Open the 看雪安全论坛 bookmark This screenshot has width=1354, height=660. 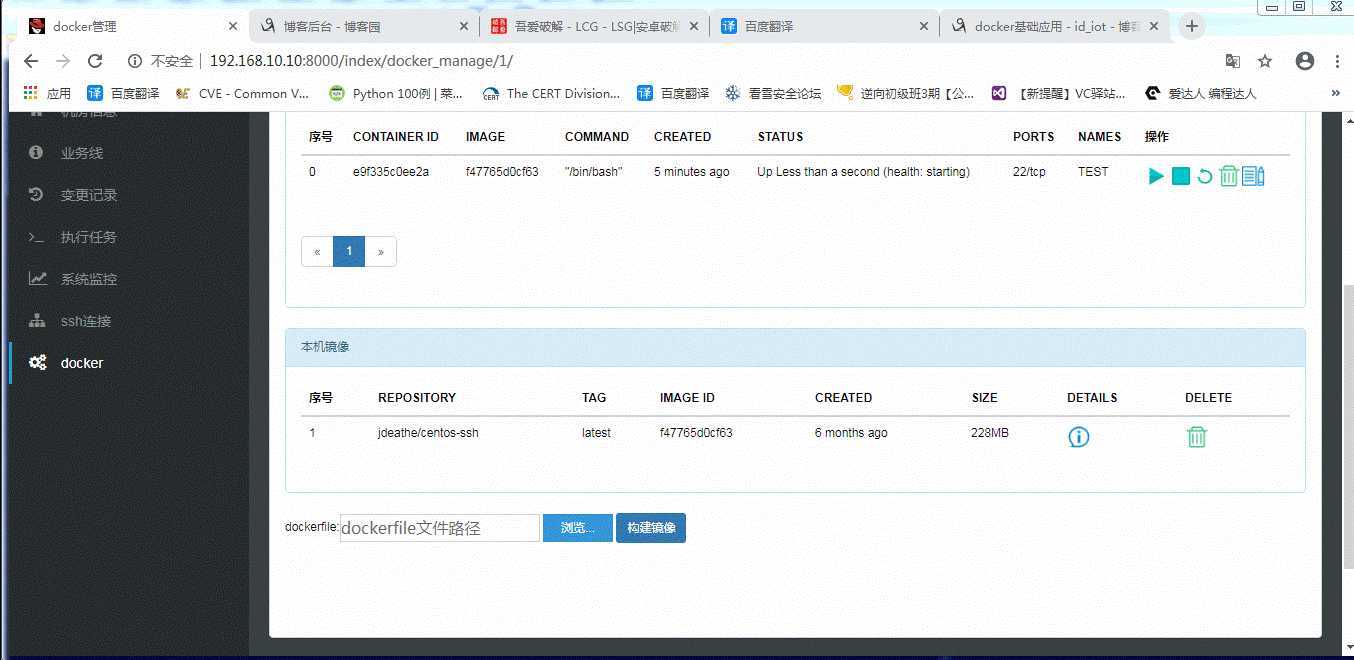click(x=773, y=93)
